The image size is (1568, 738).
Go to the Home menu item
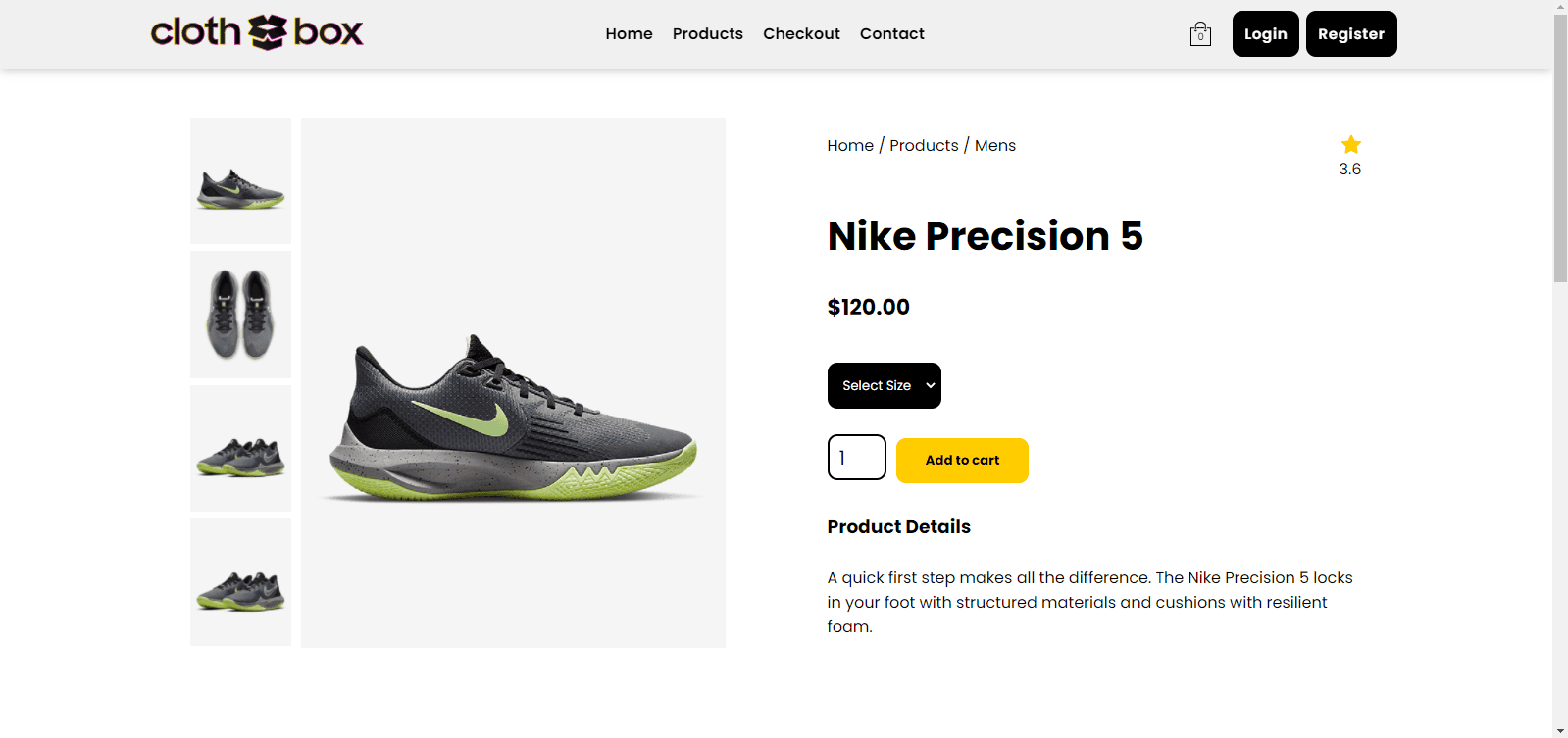point(629,34)
